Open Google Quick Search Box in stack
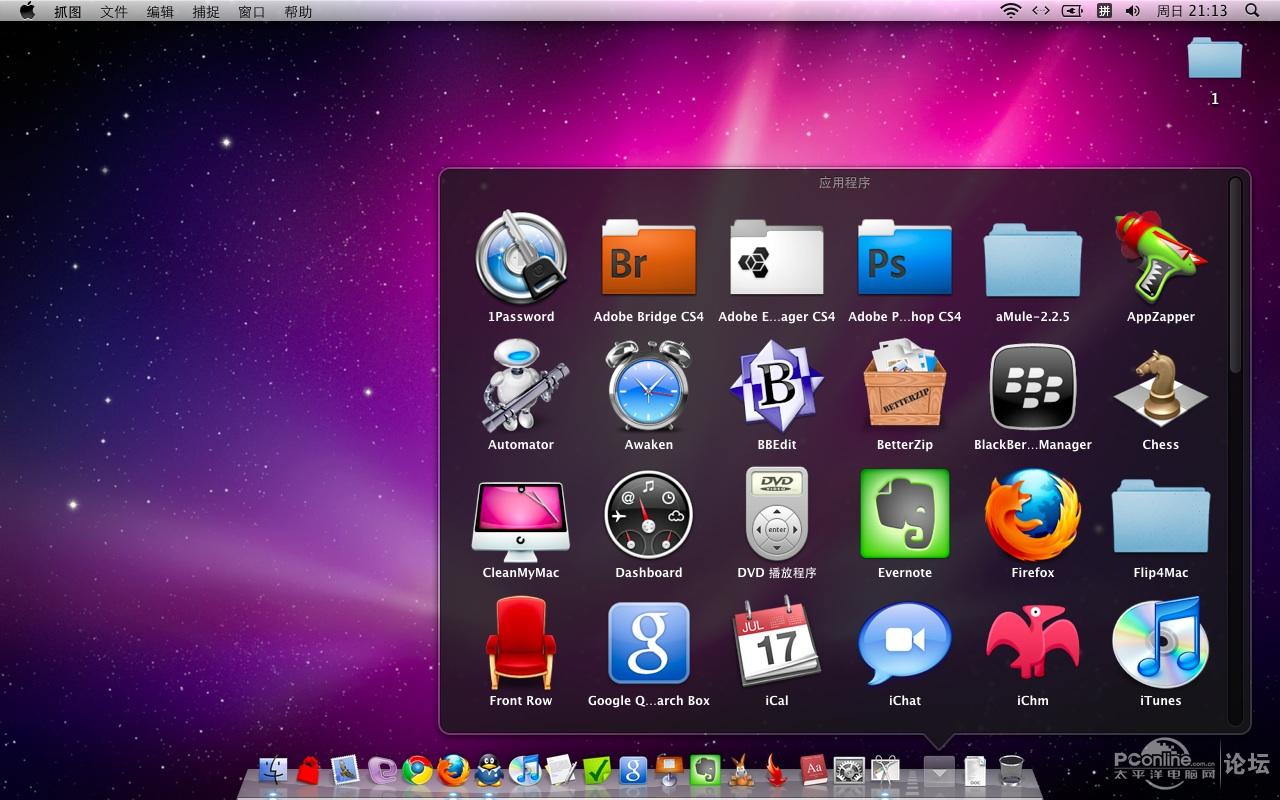The image size is (1280, 800). (649, 642)
